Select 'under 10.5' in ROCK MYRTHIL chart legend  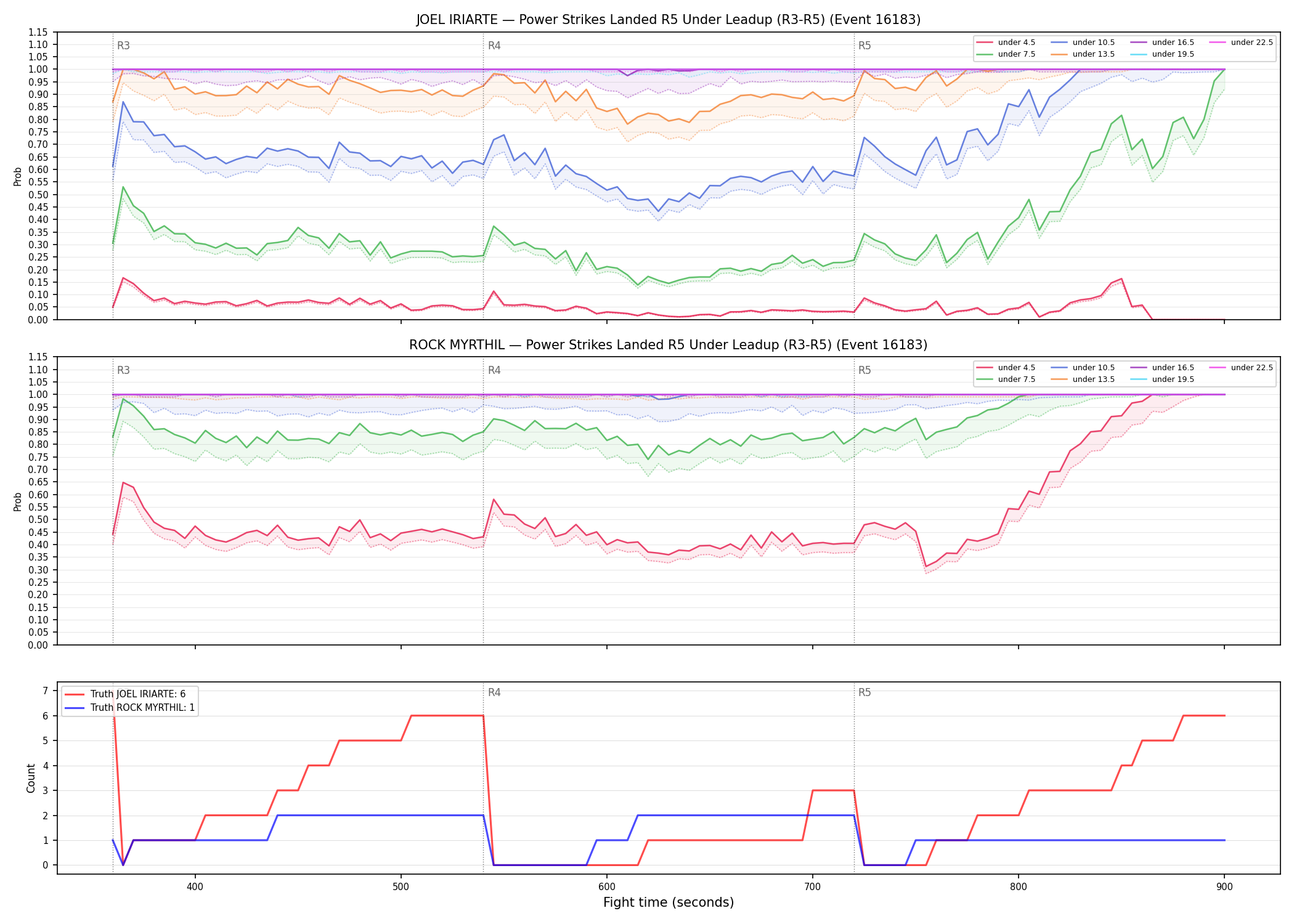tap(1083, 368)
